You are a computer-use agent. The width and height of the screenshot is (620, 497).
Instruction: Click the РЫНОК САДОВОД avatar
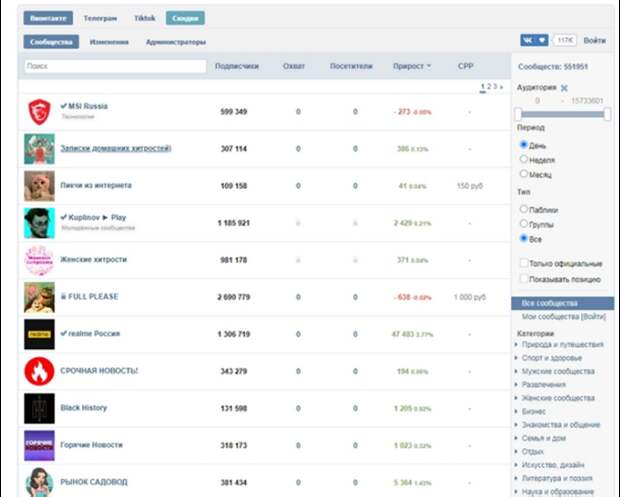pos(39,482)
